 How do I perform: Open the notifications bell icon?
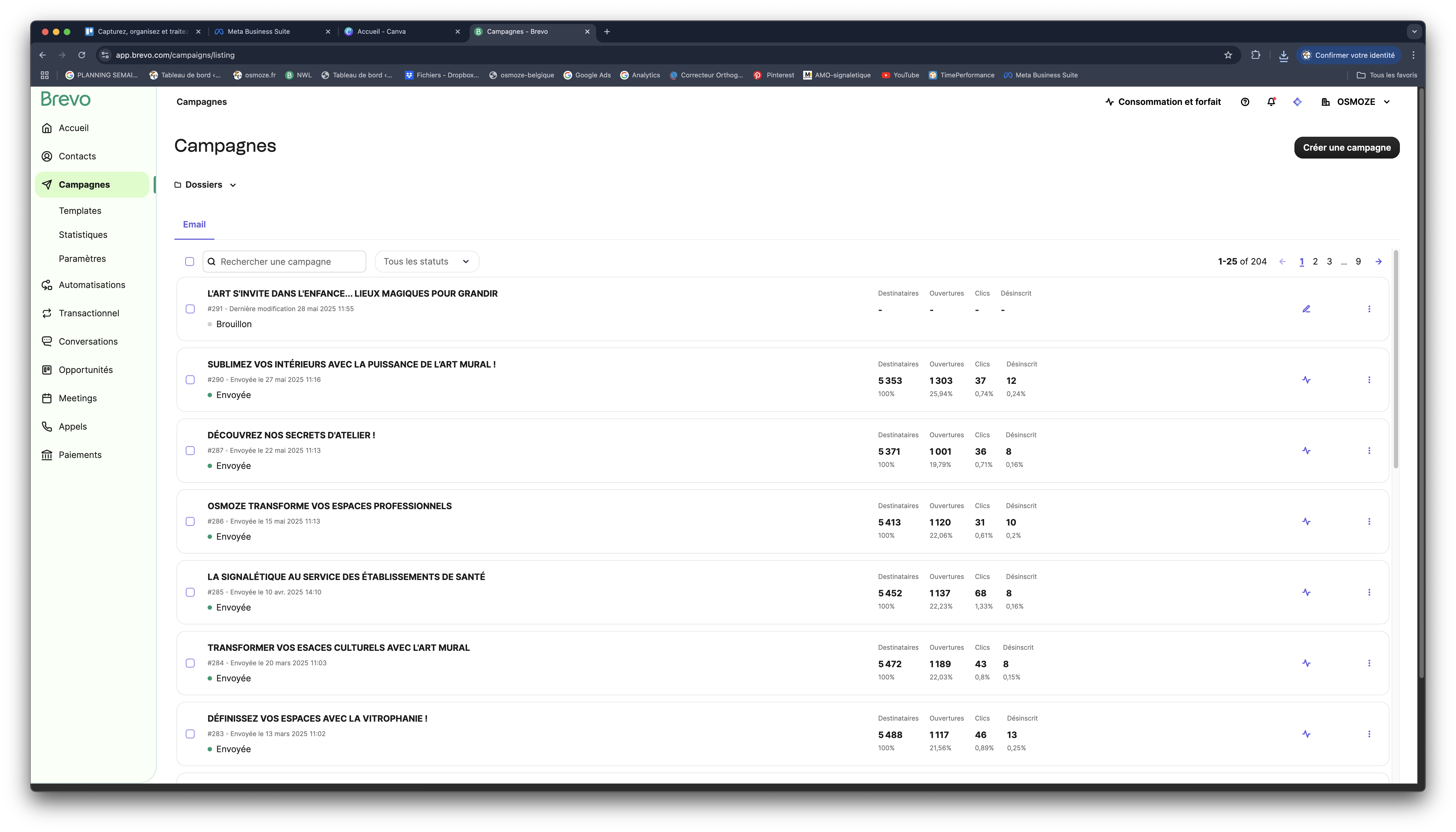pyautogui.click(x=1271, y=102)
